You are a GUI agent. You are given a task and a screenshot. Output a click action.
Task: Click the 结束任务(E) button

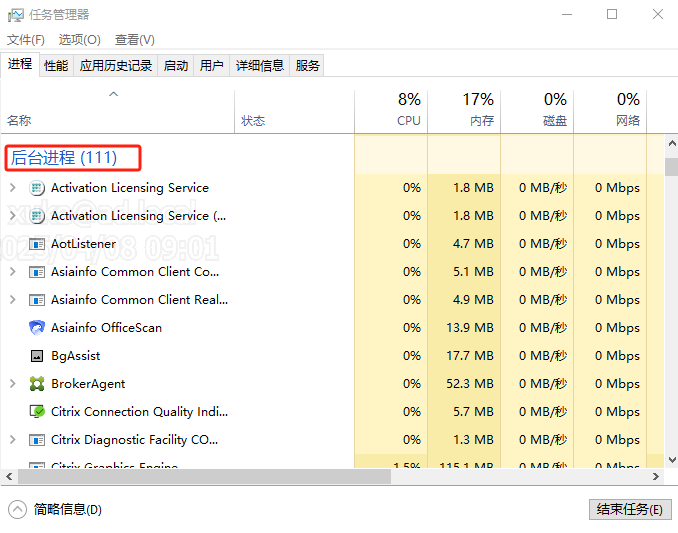tap(628, 509)
